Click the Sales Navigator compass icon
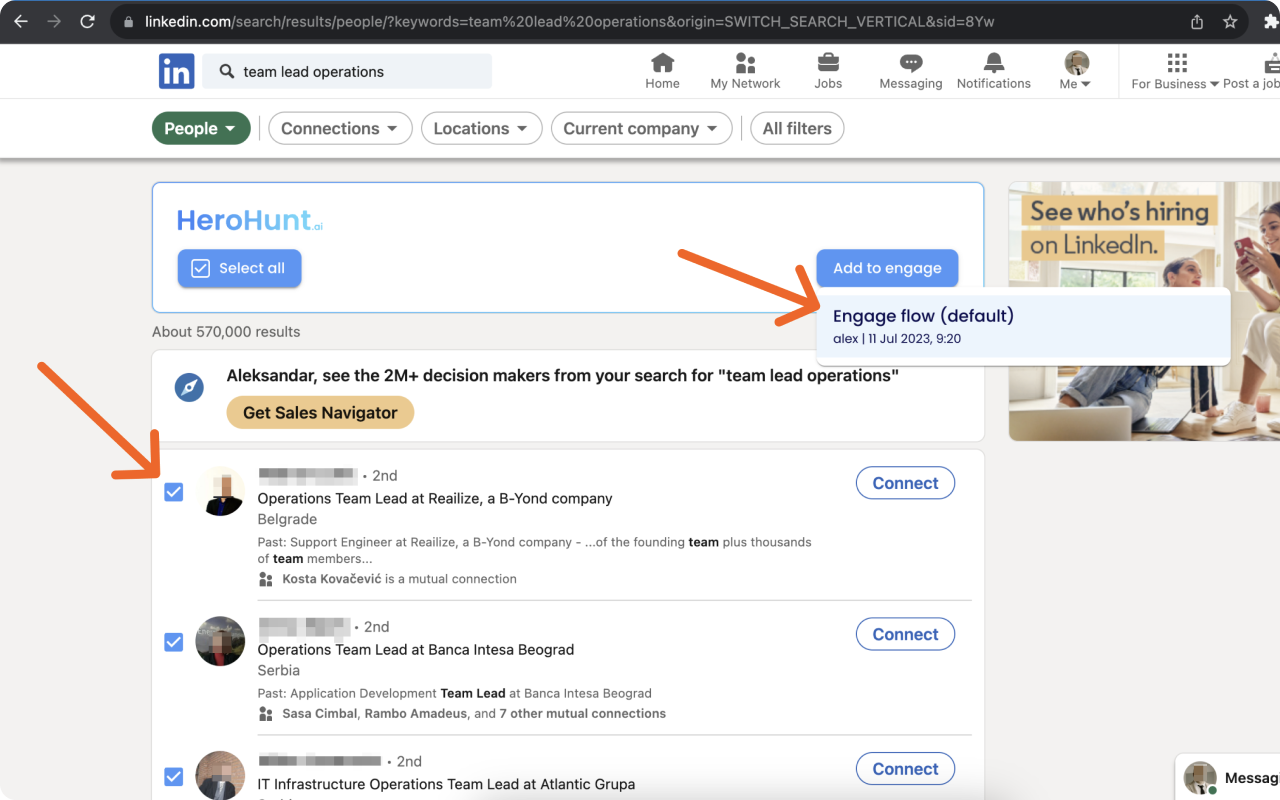This screenshot has height=800, width=1280. pos(189,387)
